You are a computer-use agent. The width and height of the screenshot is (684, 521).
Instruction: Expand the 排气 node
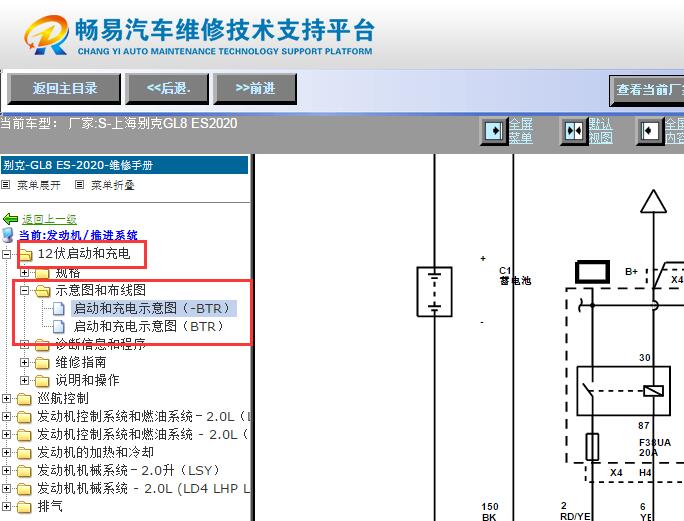pyautogui.click(x=7, y=506)
